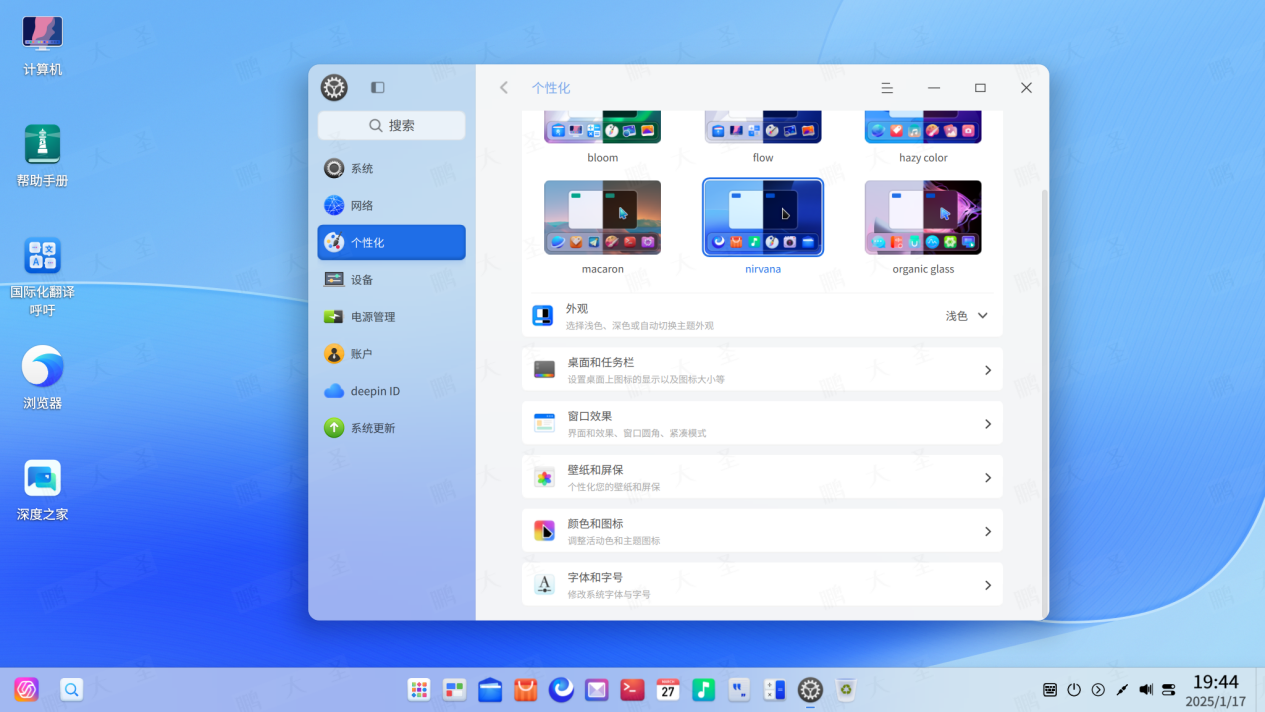Screen dimensions: 1265x712
Task: Select the flow theme thumbnail
Action: 763,127
